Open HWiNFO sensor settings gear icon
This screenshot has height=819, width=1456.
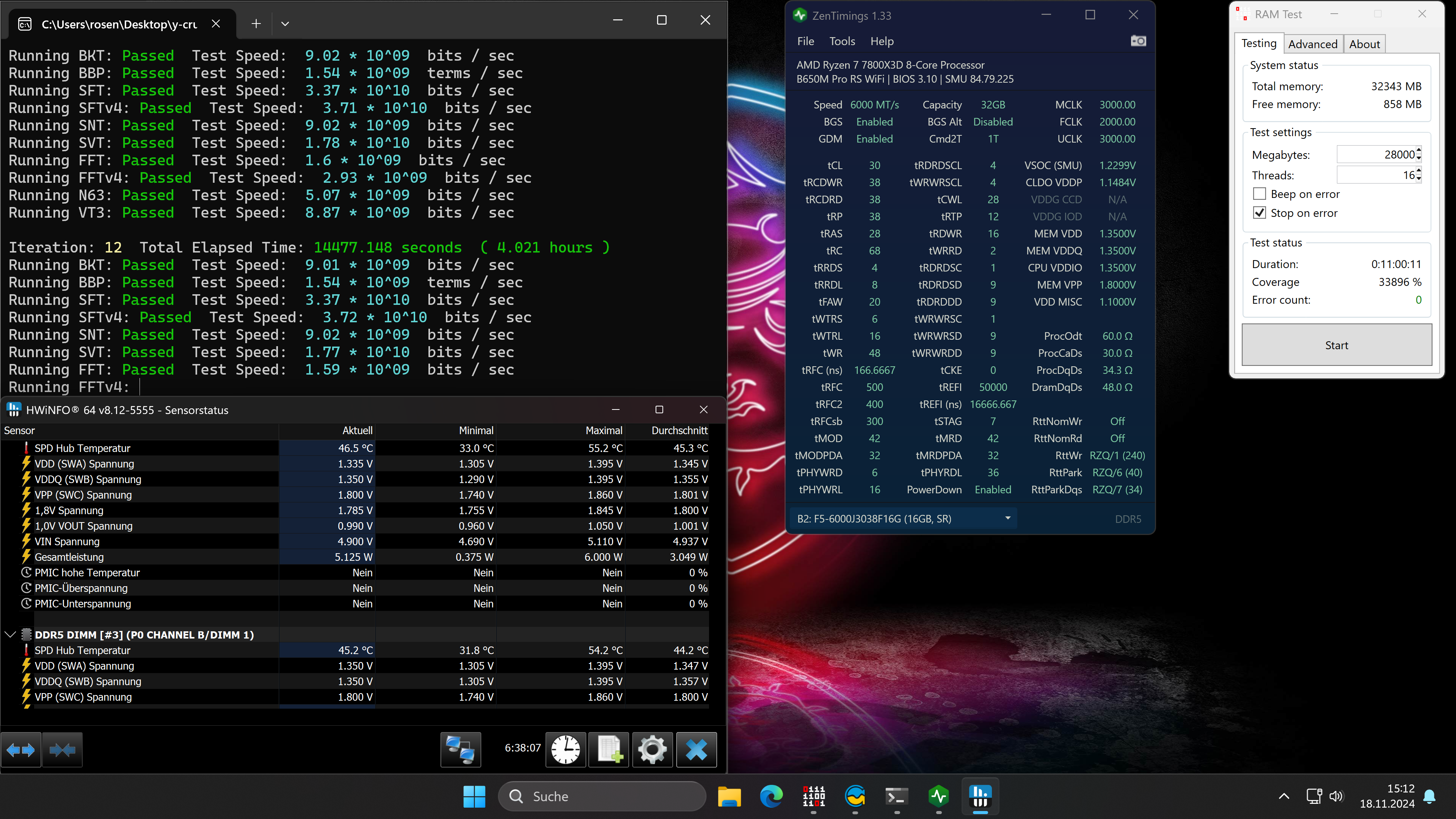[652, 750]
